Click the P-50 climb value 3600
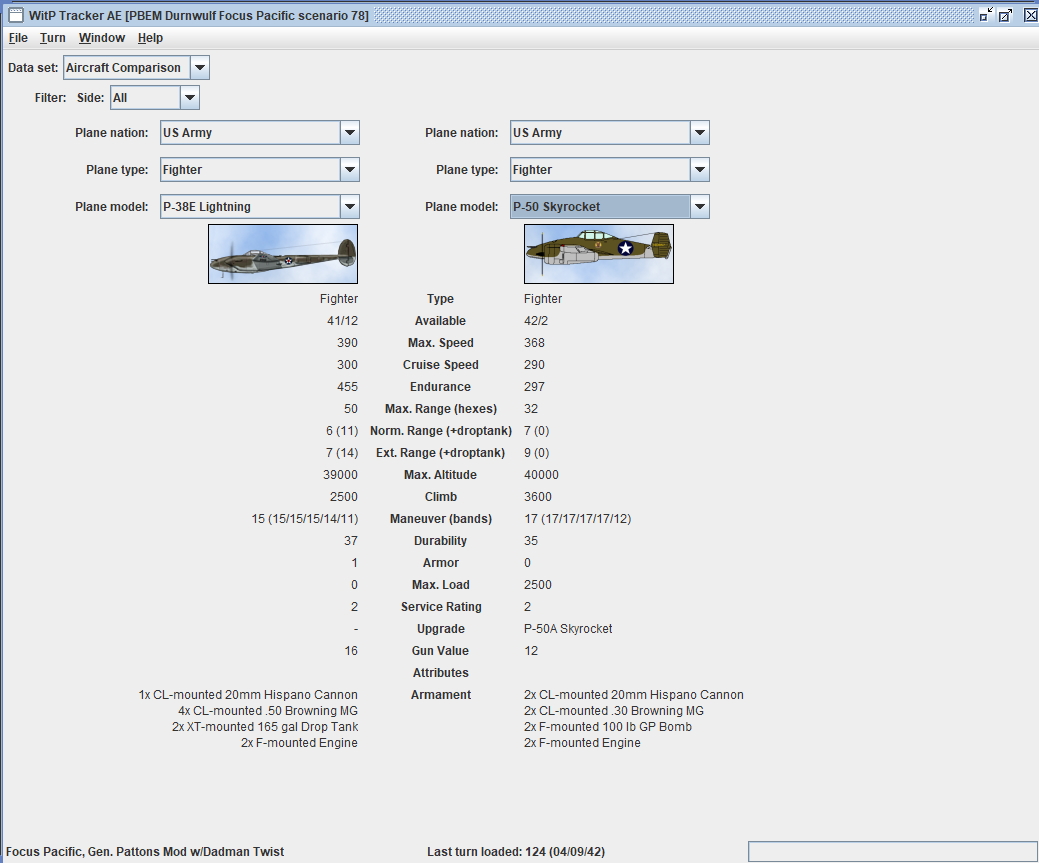1039x863 pixels. (538, 496)
